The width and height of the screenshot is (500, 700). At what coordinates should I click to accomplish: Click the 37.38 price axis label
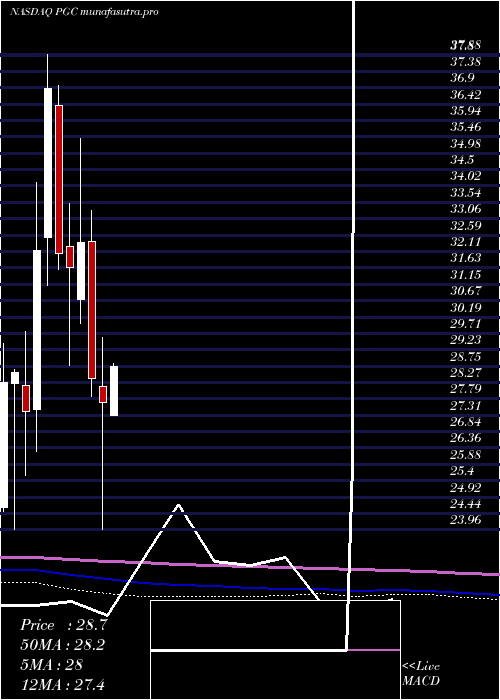click(x=465, y=61)
